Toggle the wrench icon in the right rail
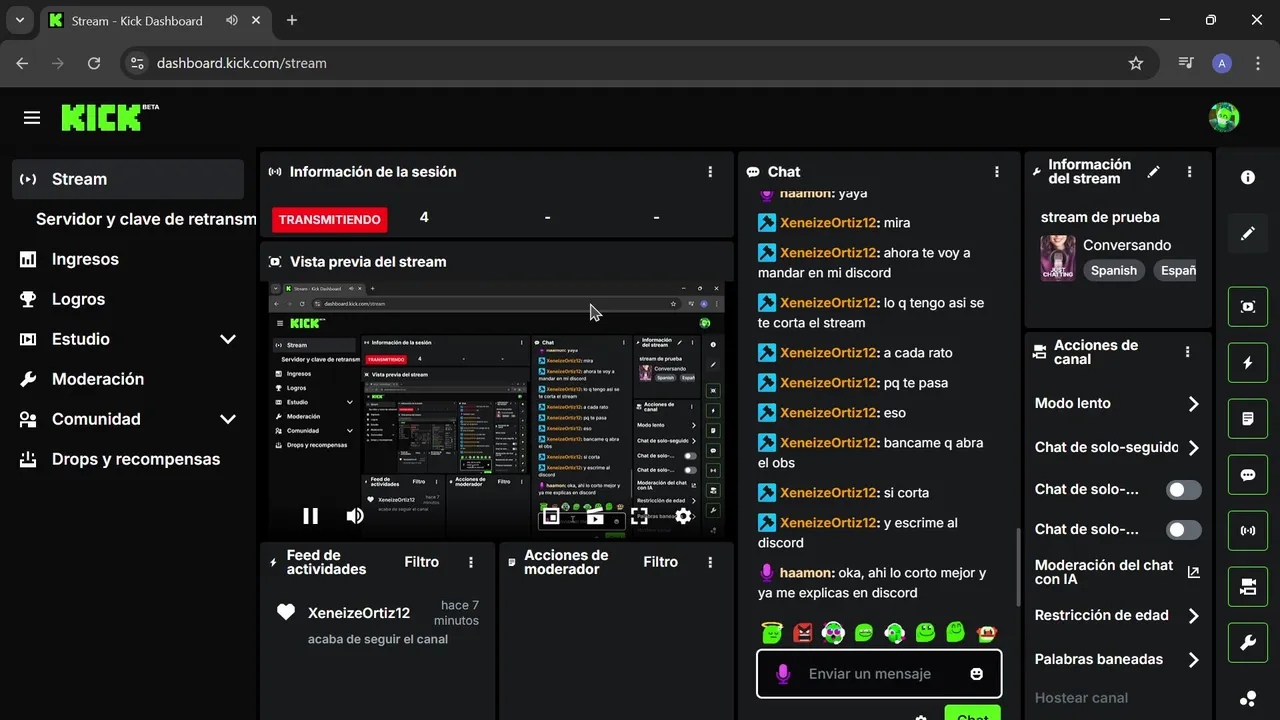The width and height of the screenshot is (1280, 720). (x=1248, y=643)
